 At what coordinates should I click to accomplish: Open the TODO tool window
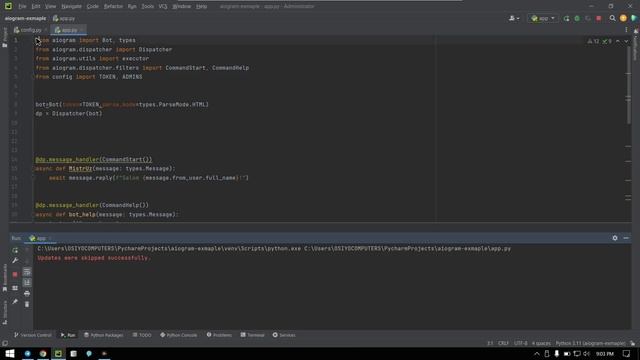(x=142, y=335)
